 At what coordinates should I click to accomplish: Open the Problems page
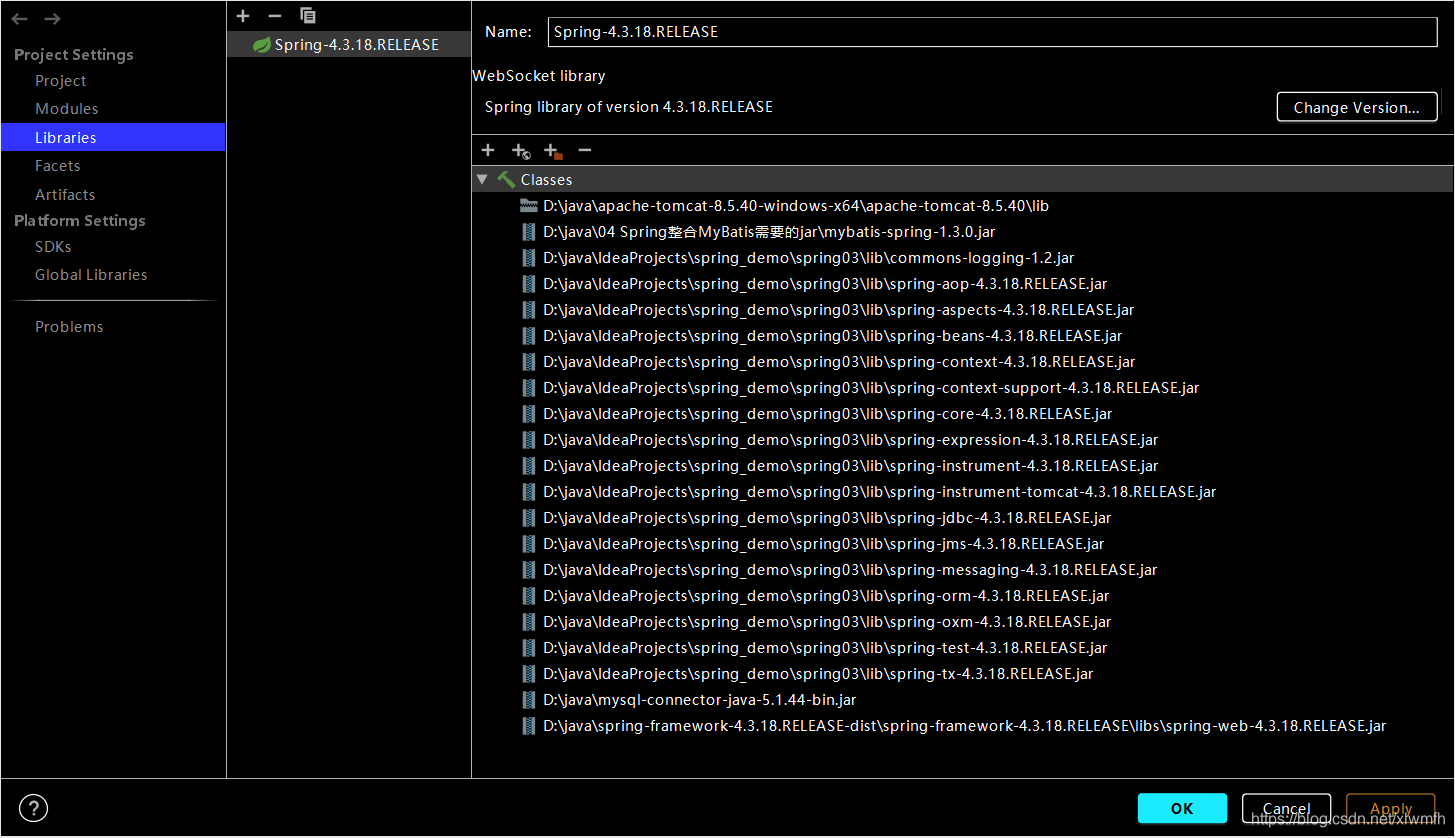coord(69,327)
